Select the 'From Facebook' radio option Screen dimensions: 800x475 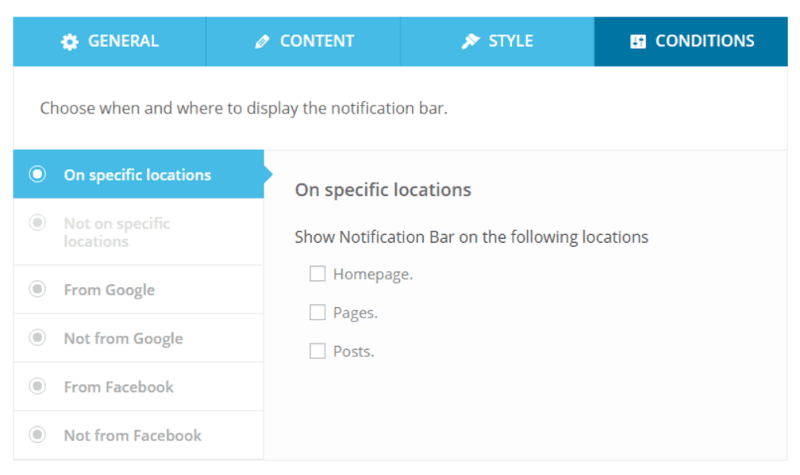click(x=37, y=386)
